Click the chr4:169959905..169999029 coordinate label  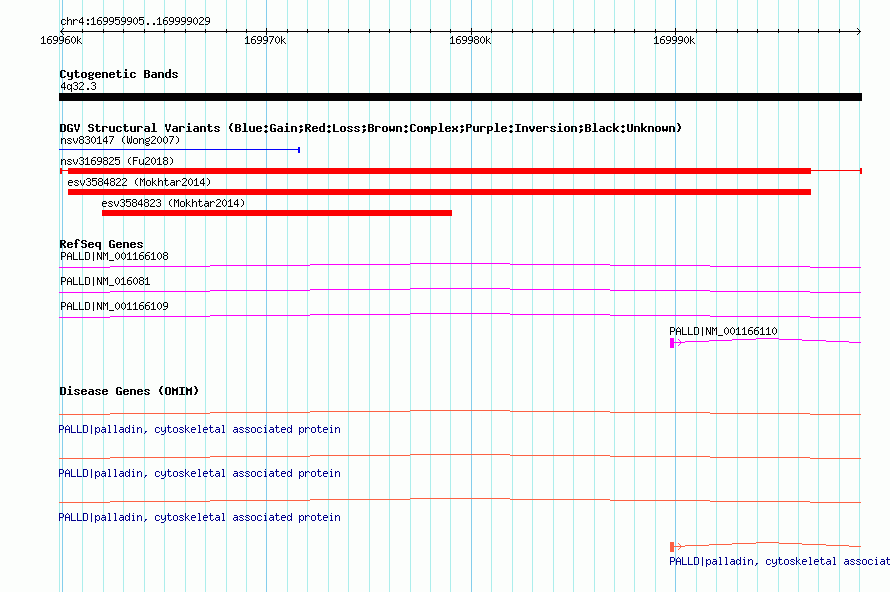click(135, 21)
